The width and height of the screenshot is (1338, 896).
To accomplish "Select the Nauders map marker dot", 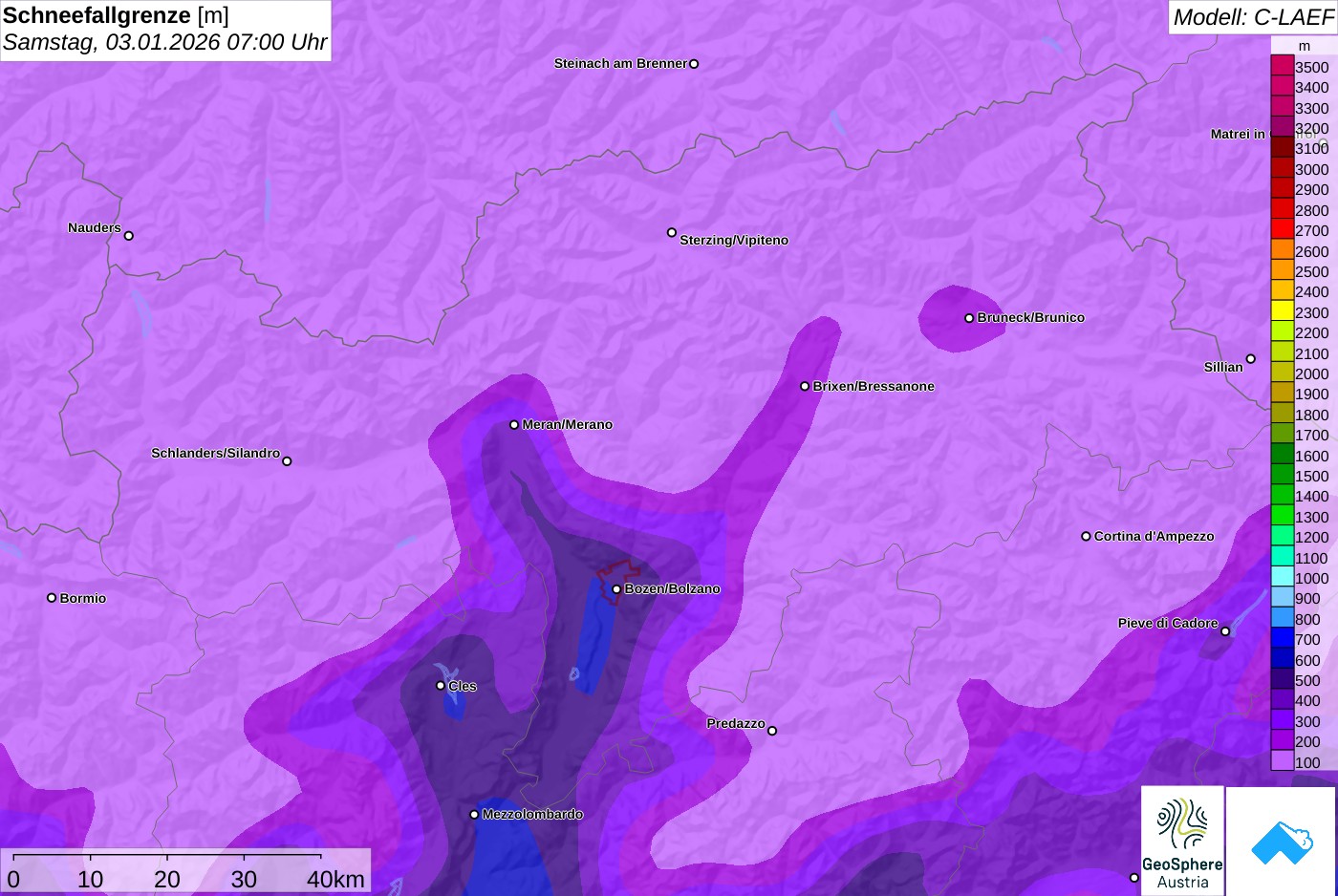I will (129, 236).
